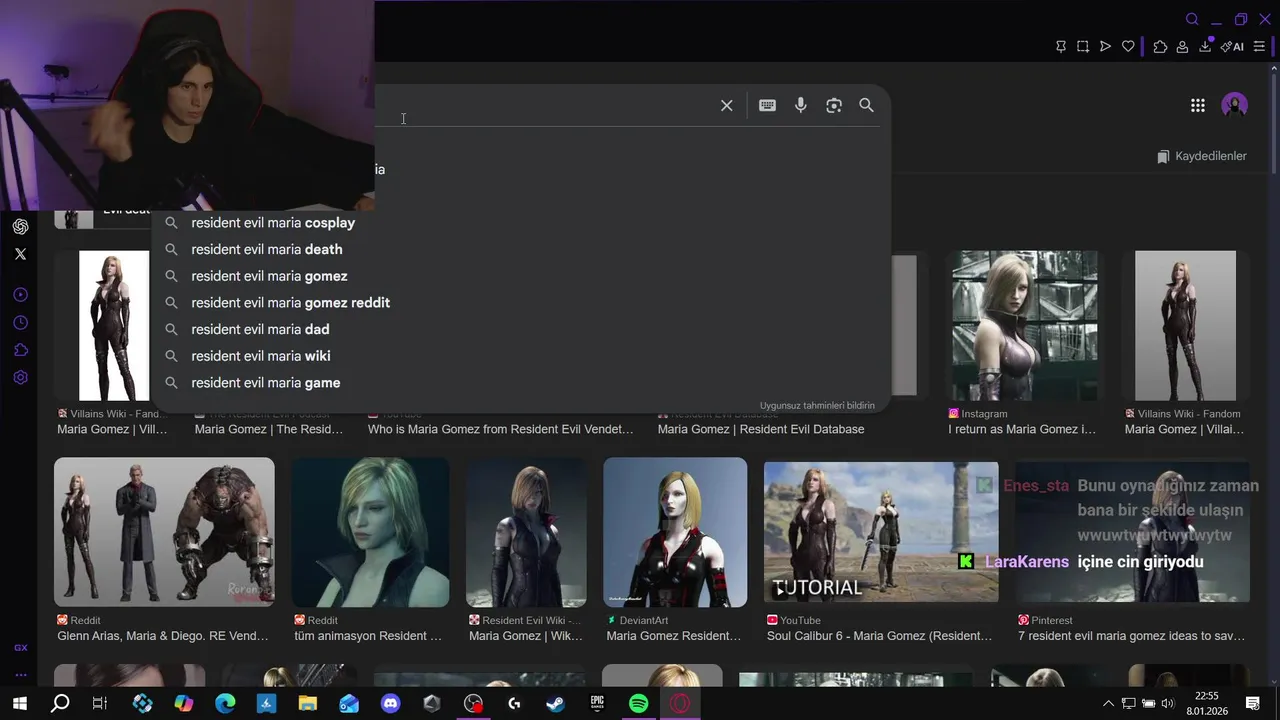The height and width of the screenshot is (720, 1280).
Task: Open the extensions puzzle icon in toolbar
Action: [1160, 46]
